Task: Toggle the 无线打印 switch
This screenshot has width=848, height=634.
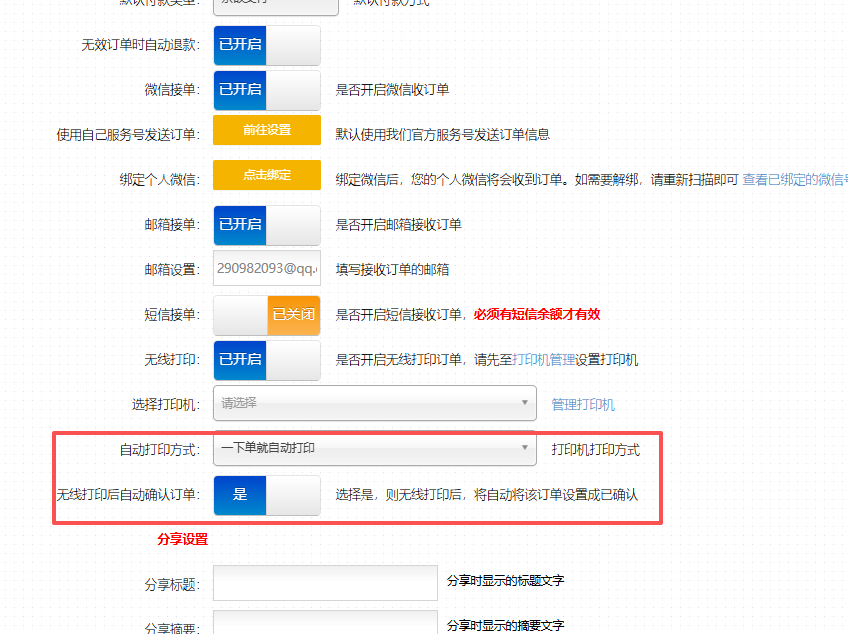Action: click(x=267, y=360)
